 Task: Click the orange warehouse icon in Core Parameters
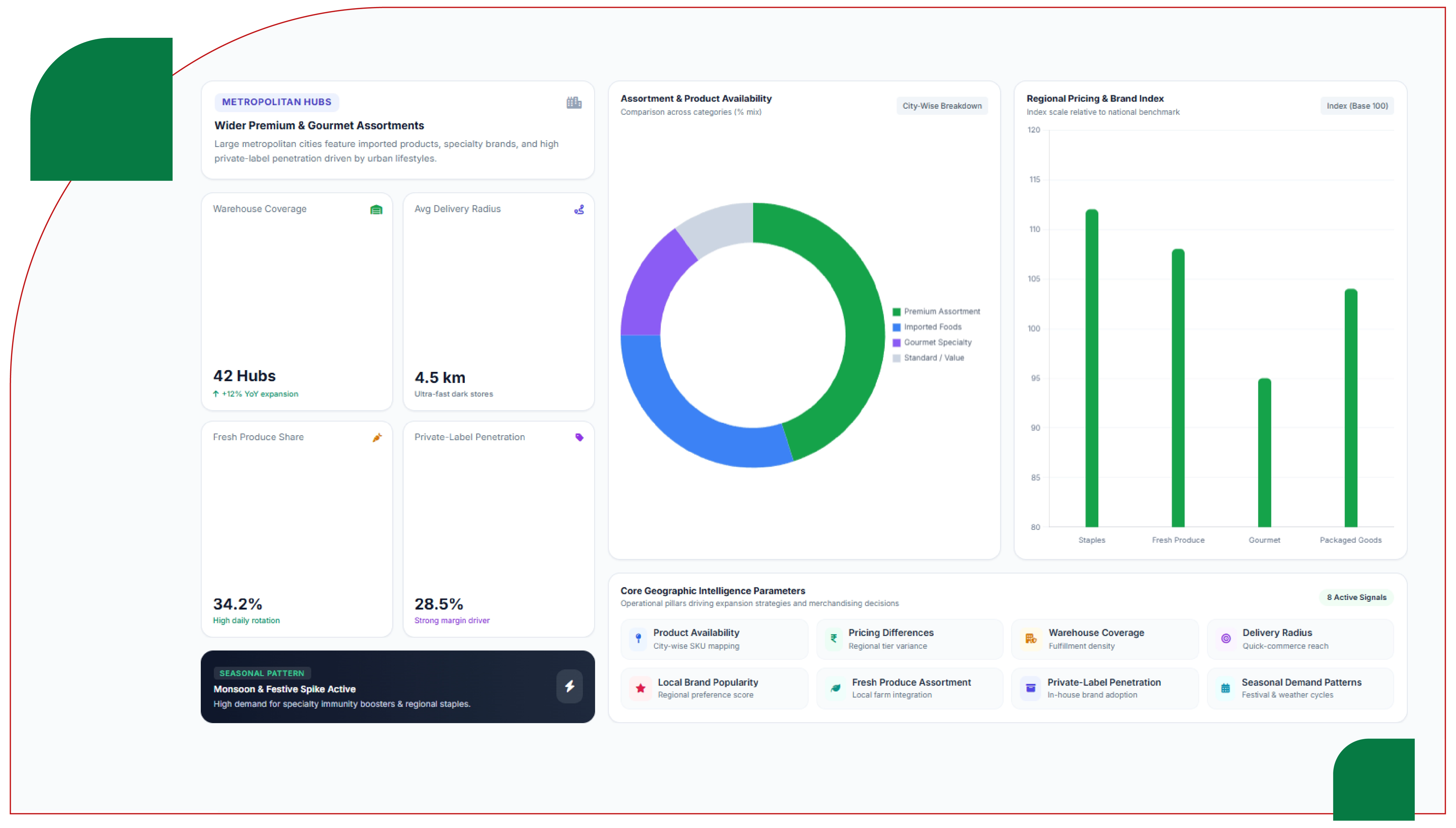click(x=1031, y=639)
